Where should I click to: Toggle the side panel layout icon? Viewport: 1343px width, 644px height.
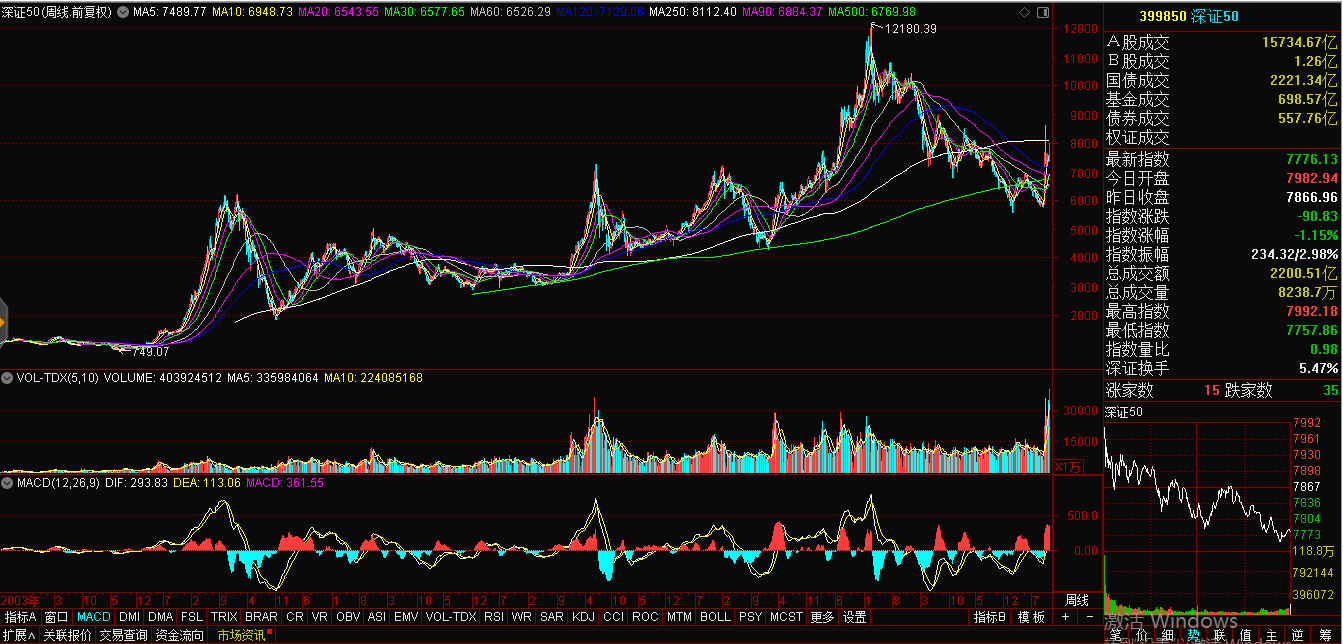[x=1040, y=12]
